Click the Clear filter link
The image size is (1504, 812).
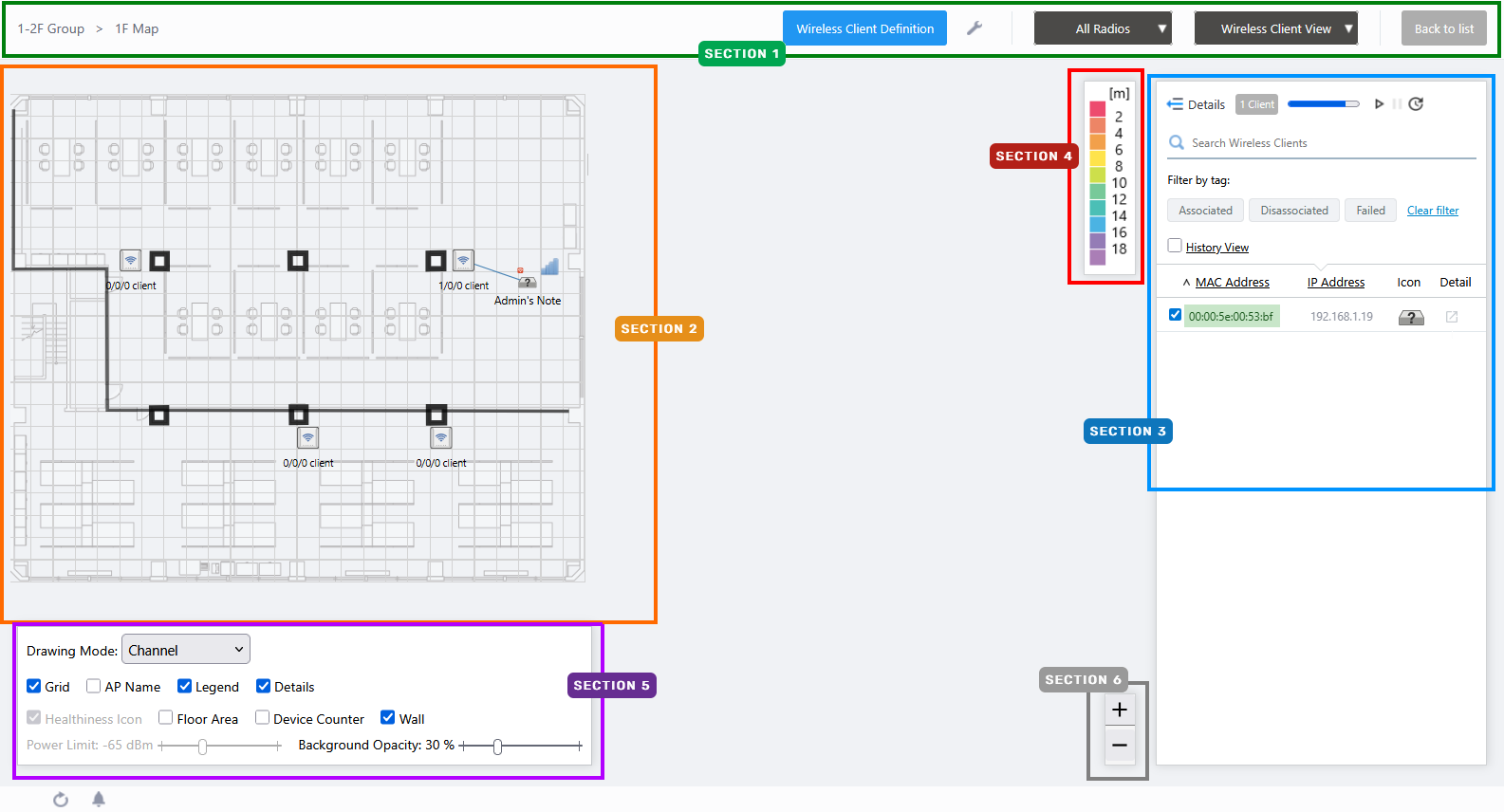coord(1432,211)
